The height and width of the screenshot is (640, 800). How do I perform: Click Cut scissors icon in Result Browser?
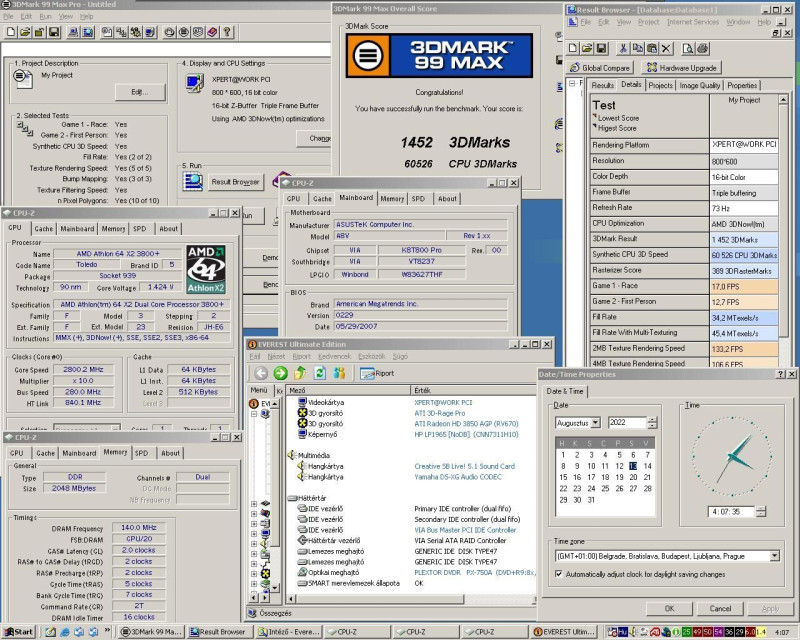623,48
